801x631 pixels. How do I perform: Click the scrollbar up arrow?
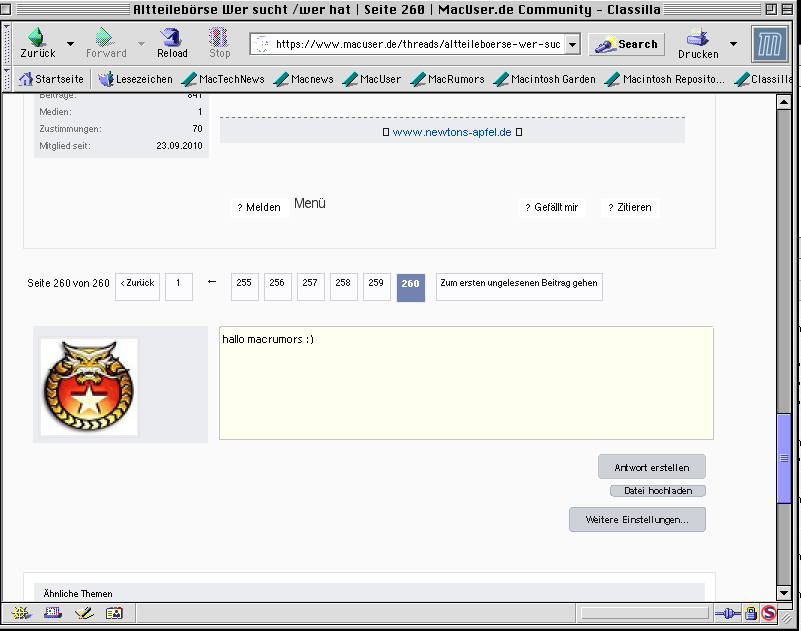click(x=784, y=102)
